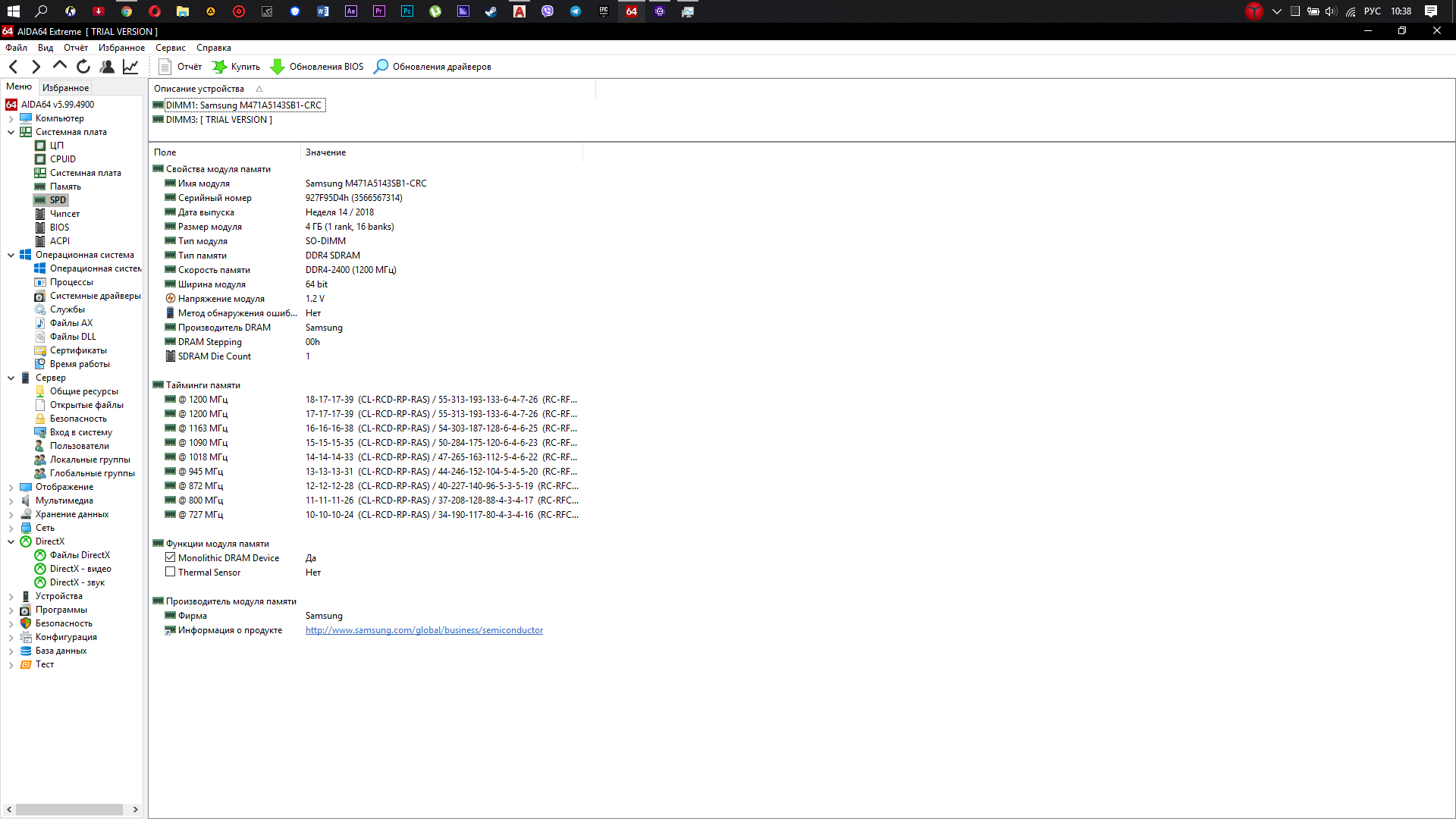Collapse the Операционная система node
1456x819 pixels.
tap(11, 255)
